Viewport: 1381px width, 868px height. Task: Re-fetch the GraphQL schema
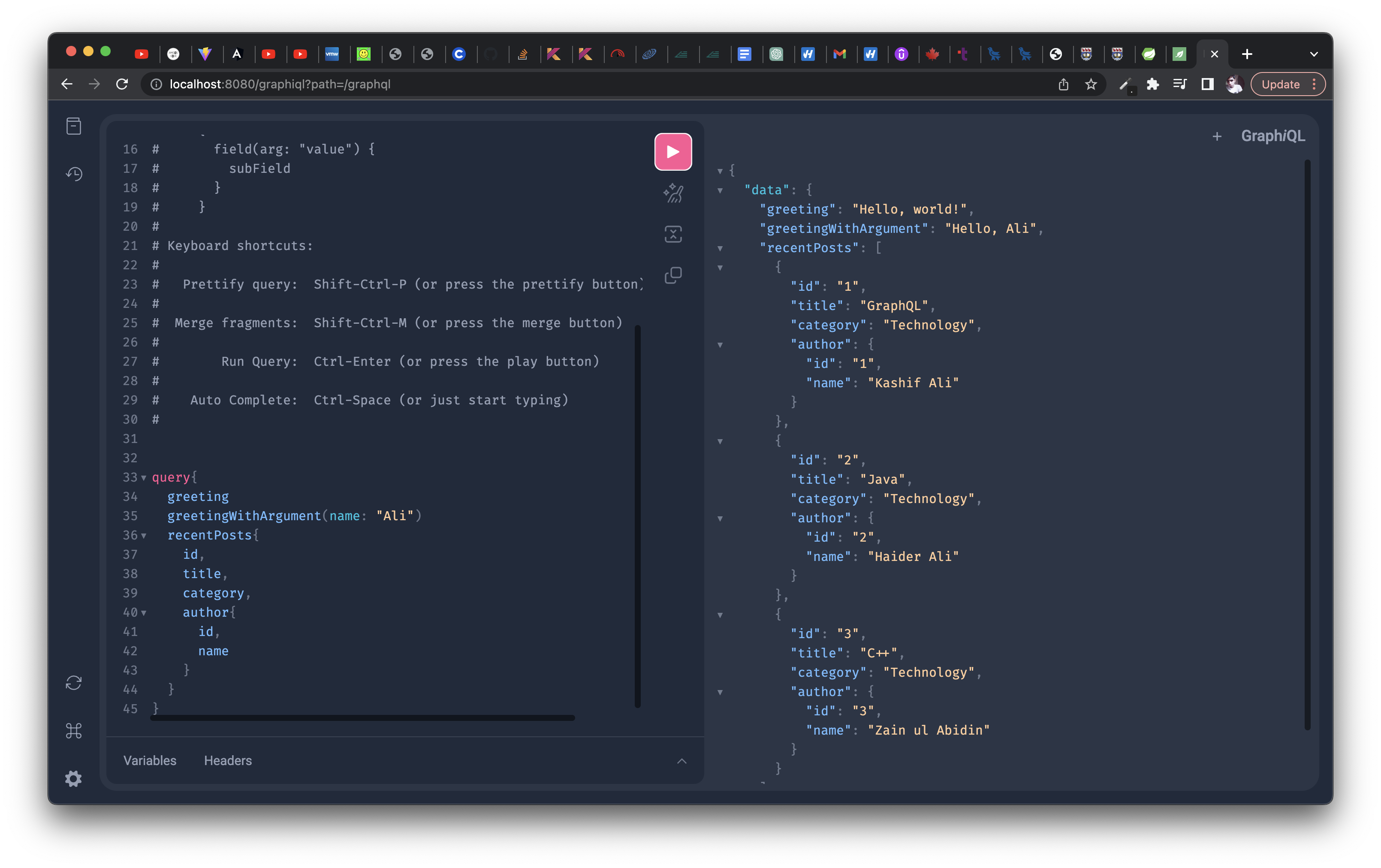point(74,682)
